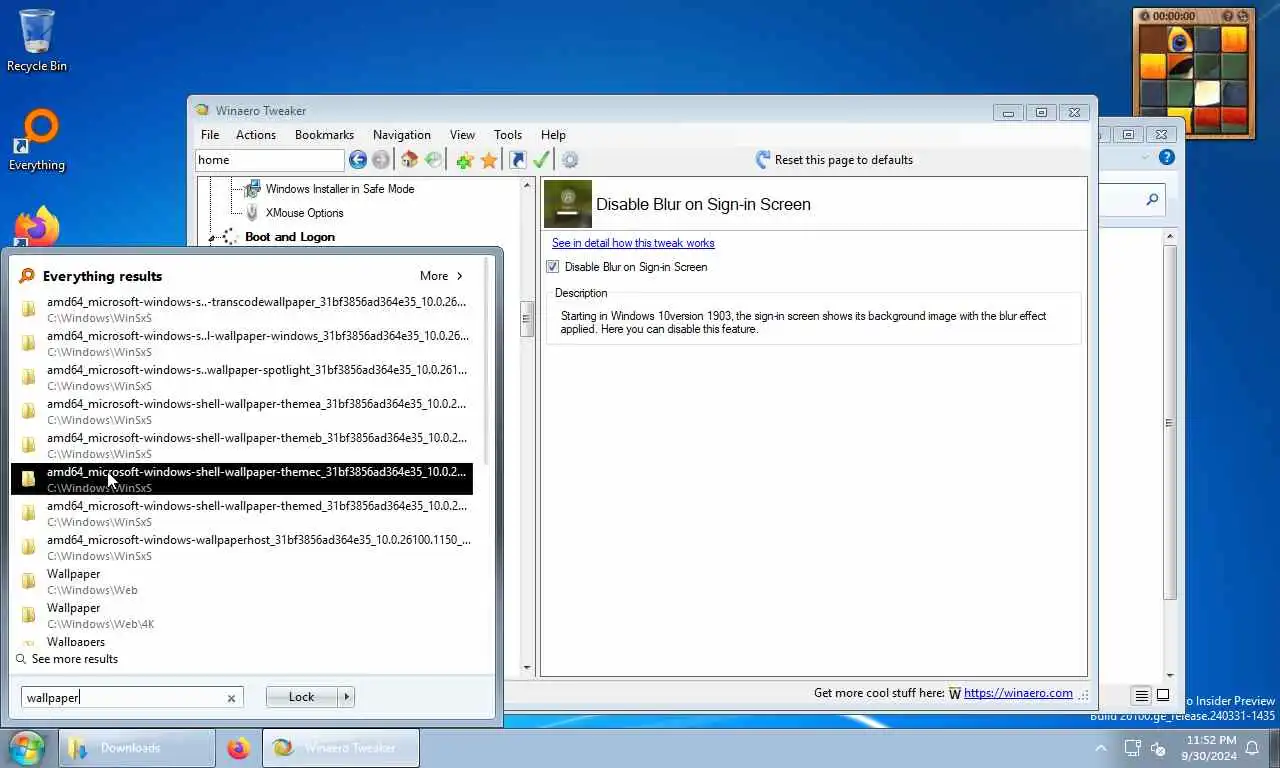Select Boot and Logon tree category
This screenshot has height=768, width=1280.
pos(290,237)
